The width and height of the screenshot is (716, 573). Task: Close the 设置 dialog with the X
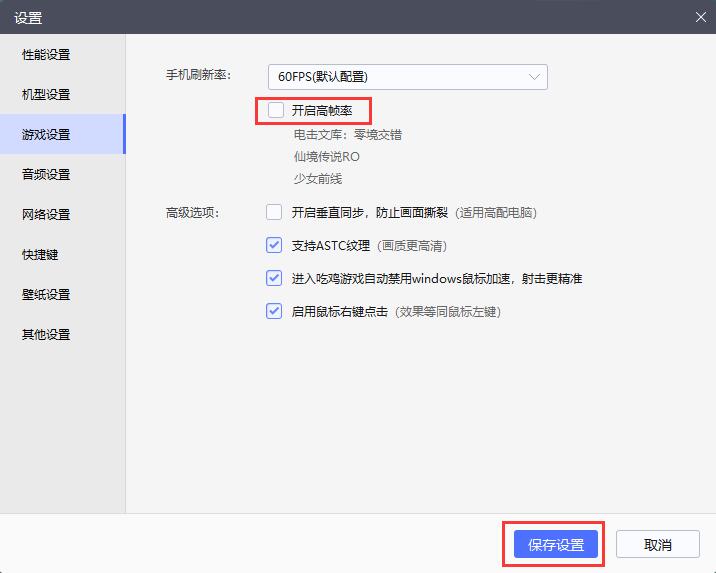[x=699, y=17]
